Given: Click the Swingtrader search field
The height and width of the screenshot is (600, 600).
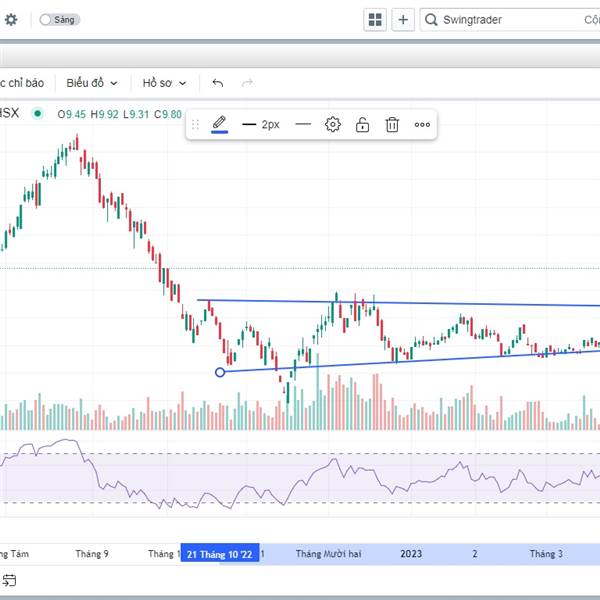Looking at the screenshot, I should point(510,20).
